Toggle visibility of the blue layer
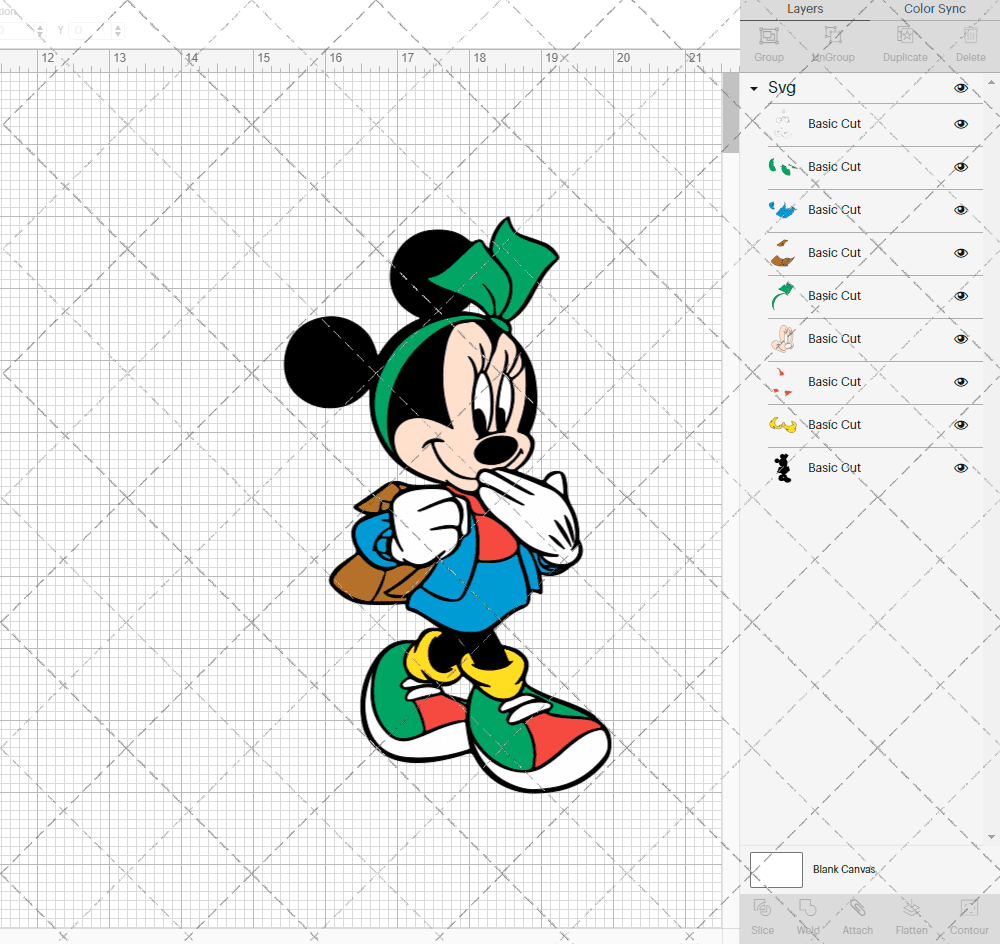 (960, 210)
